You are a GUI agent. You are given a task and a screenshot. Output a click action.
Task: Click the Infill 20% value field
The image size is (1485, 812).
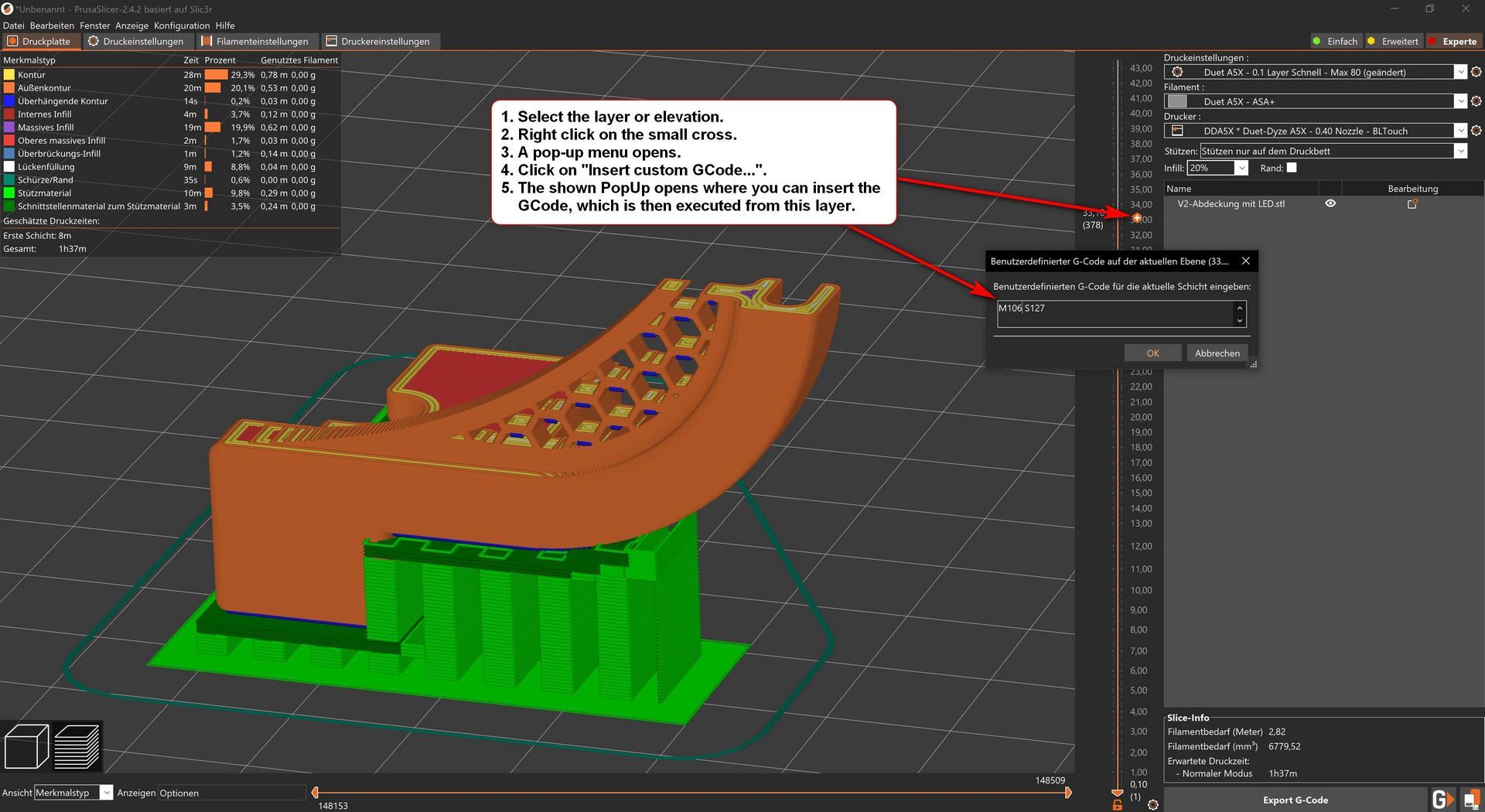[1211, 168]
